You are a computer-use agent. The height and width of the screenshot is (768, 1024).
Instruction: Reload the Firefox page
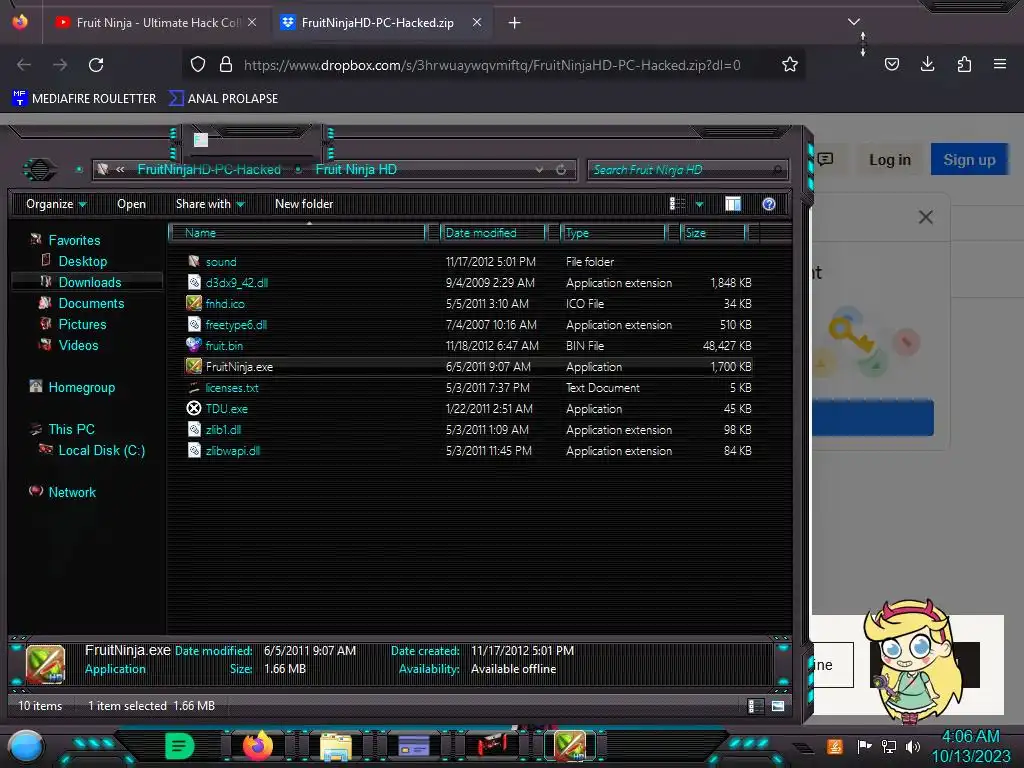pyautogui.click(x=96, y=65)
